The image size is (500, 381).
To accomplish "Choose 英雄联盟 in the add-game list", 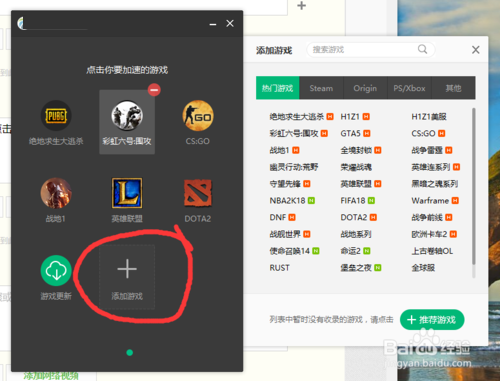I will pos(356,184).
